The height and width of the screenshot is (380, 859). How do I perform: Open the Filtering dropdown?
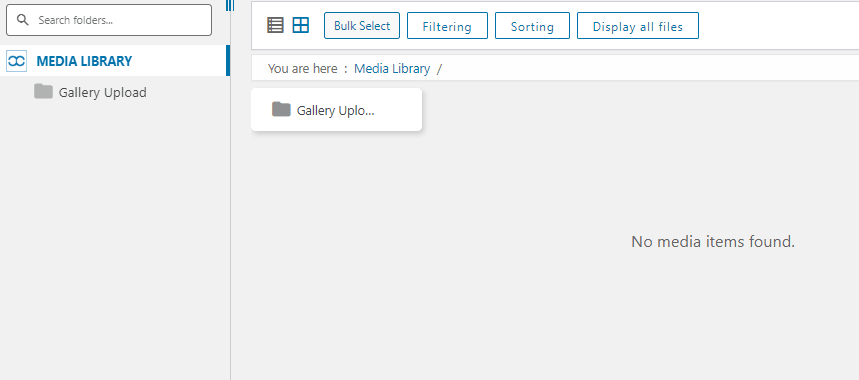click(x=447, y=26)
